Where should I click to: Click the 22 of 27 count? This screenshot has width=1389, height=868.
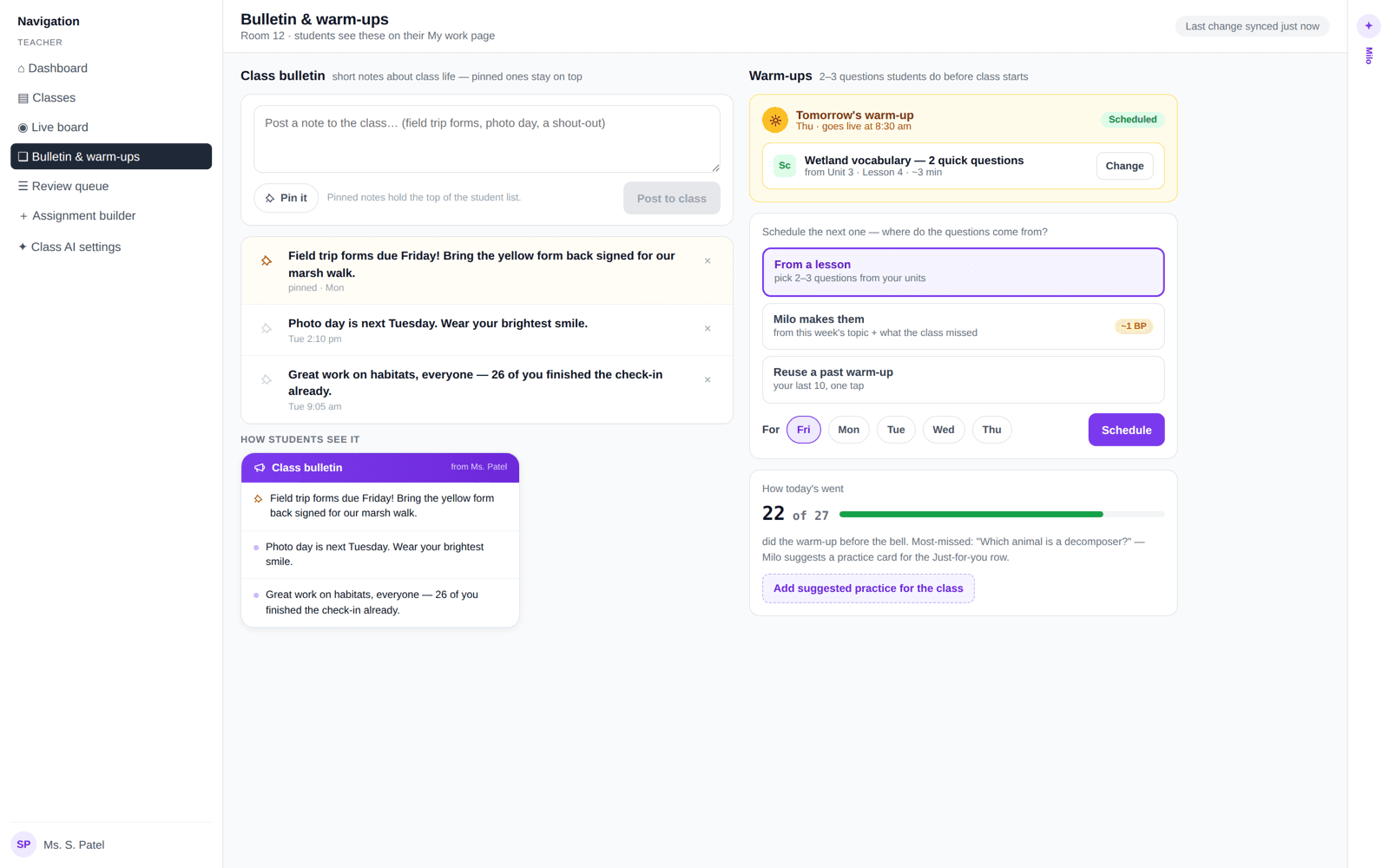(x=795, y=514)
